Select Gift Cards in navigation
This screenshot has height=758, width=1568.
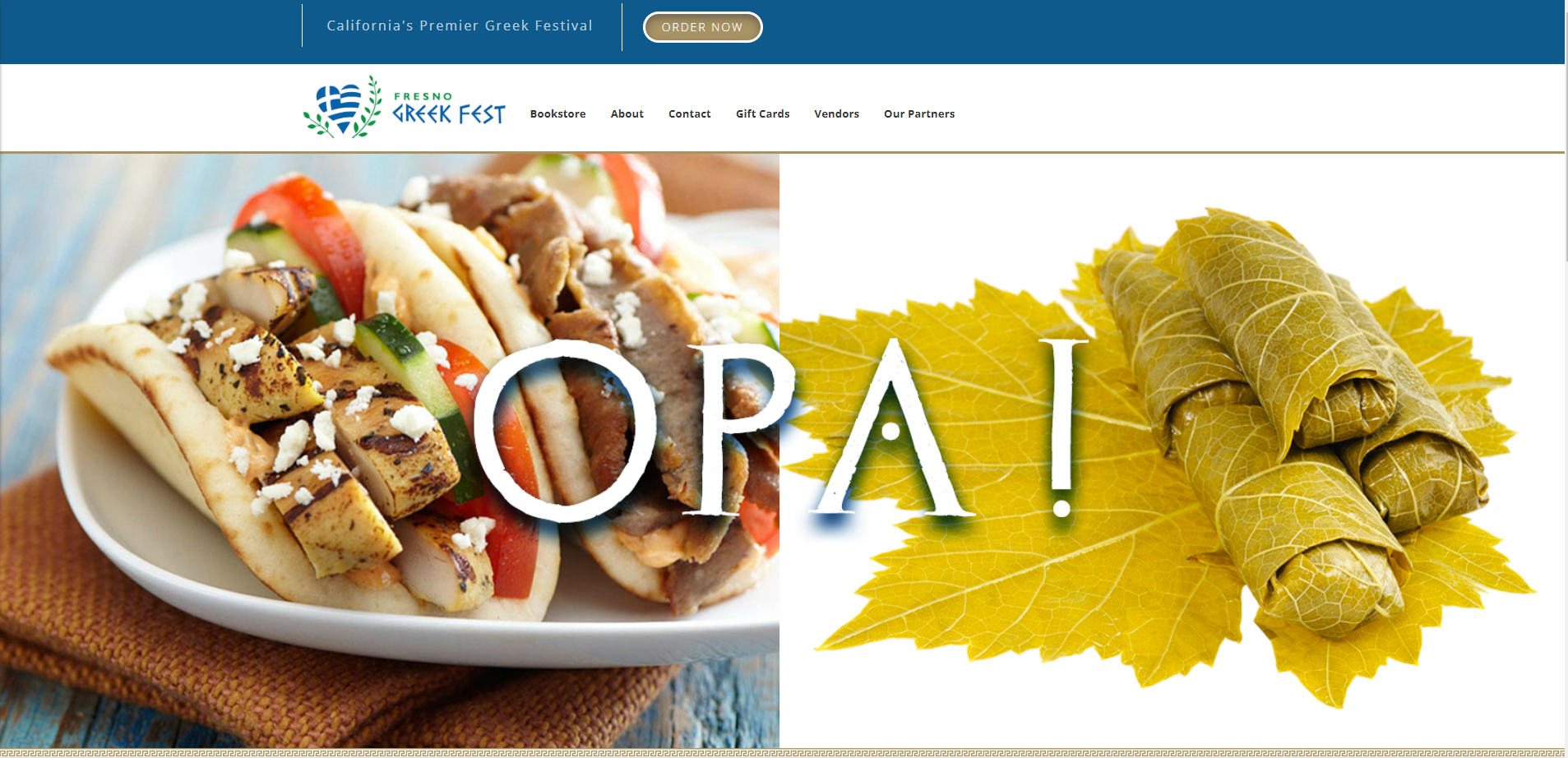click(x=762, y=113)
